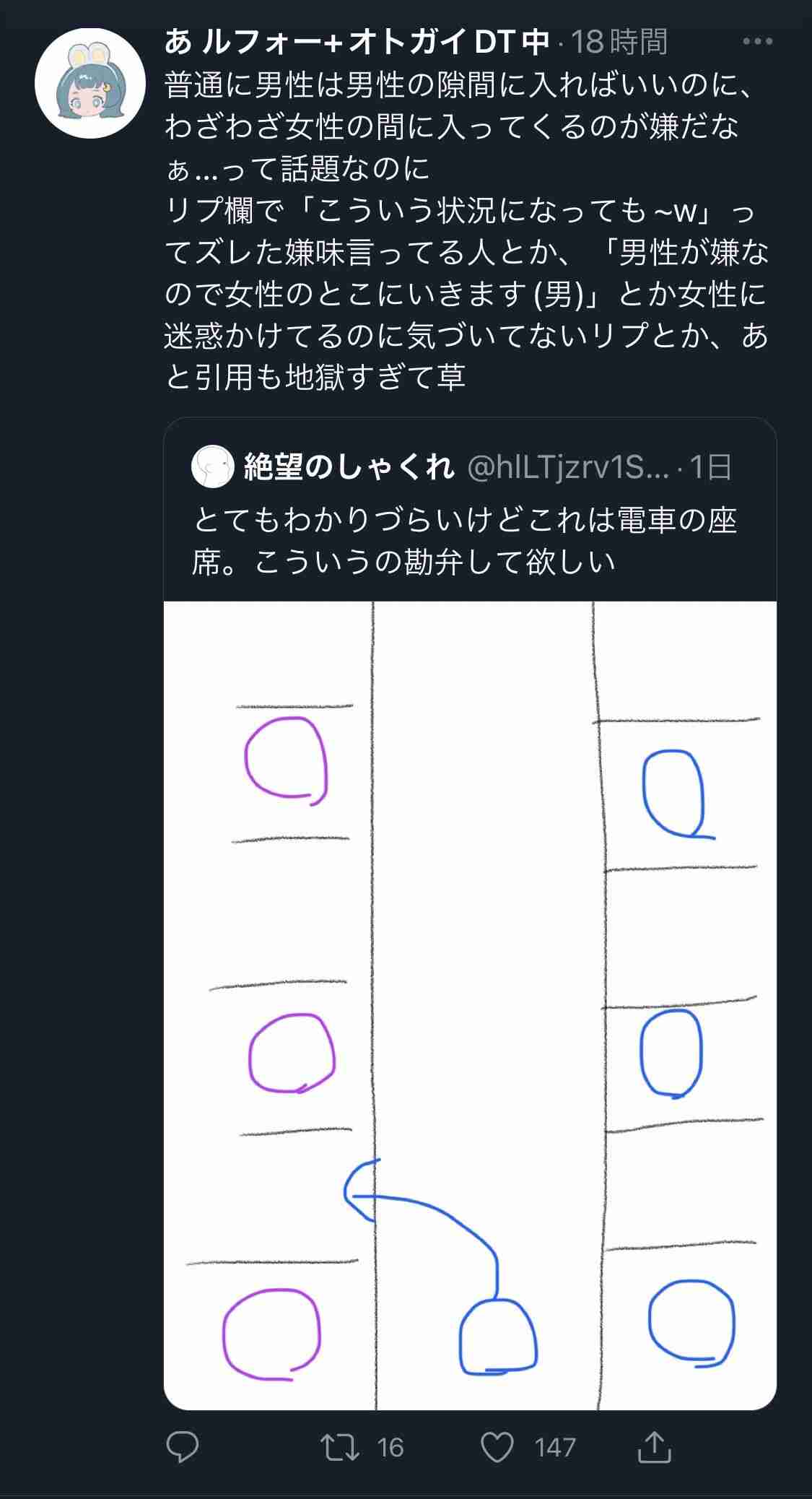The height and width of the screenshot is (1499, 812).
Task: Open the quoted author name 絶望のしゃくれ
Action: click(x=349, y=467)
